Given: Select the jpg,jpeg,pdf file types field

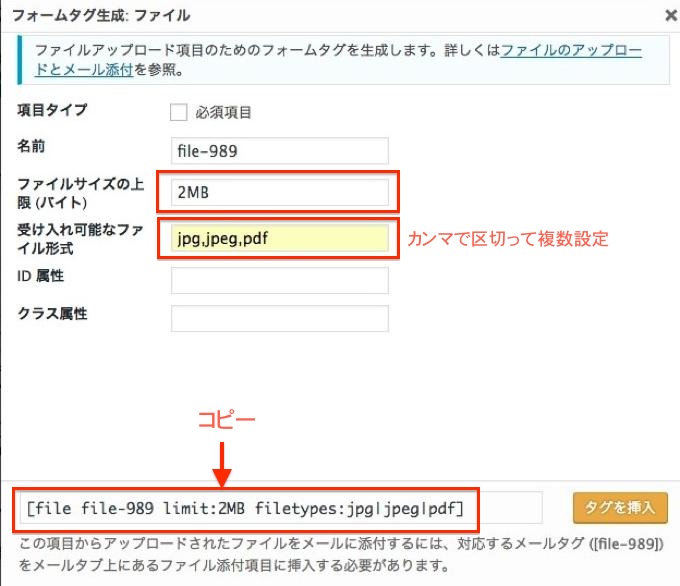Looking at the screenshot, I should tap(280, 239).
